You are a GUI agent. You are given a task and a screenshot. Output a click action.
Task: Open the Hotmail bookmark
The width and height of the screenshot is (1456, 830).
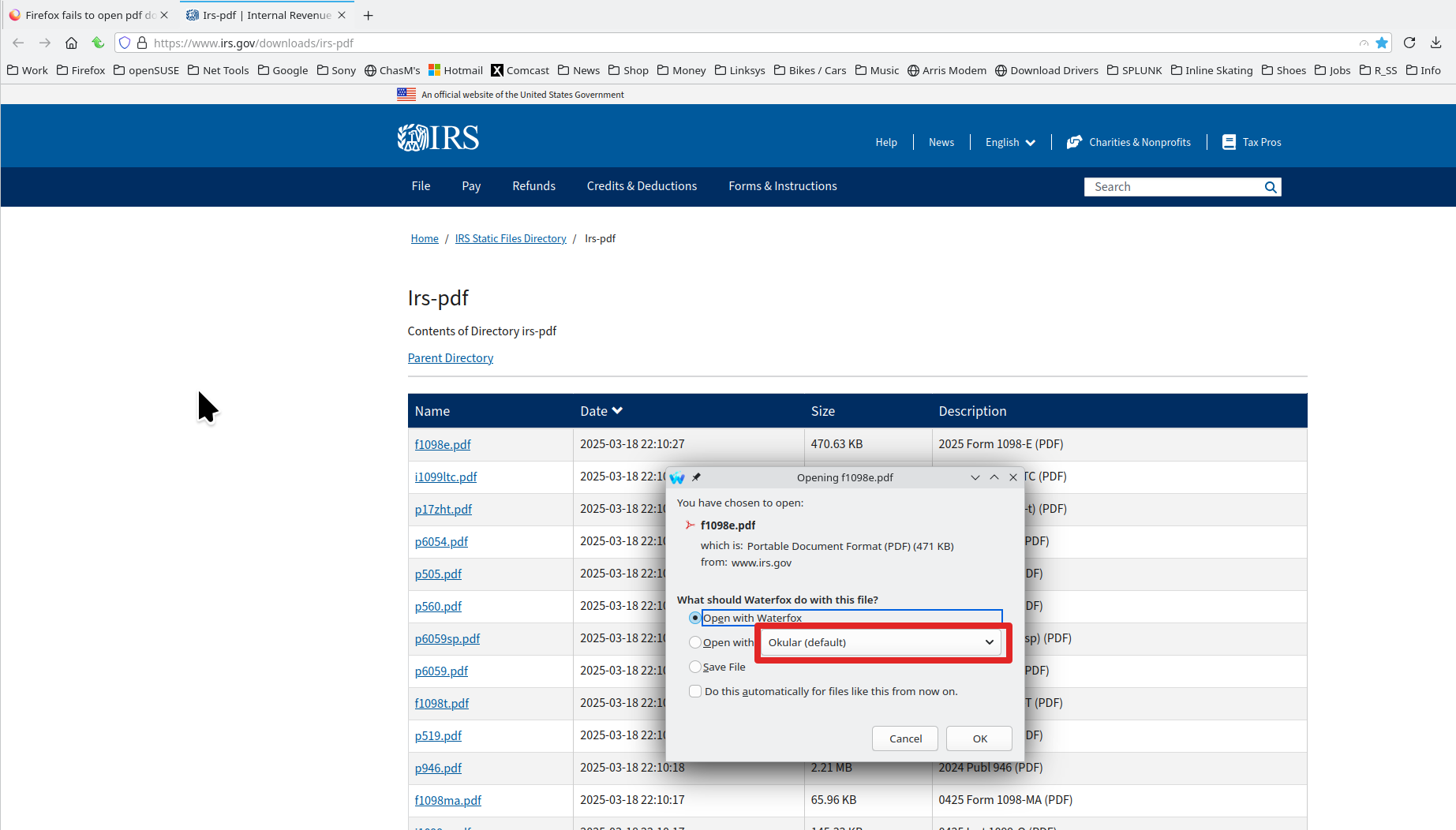(455, 70)
